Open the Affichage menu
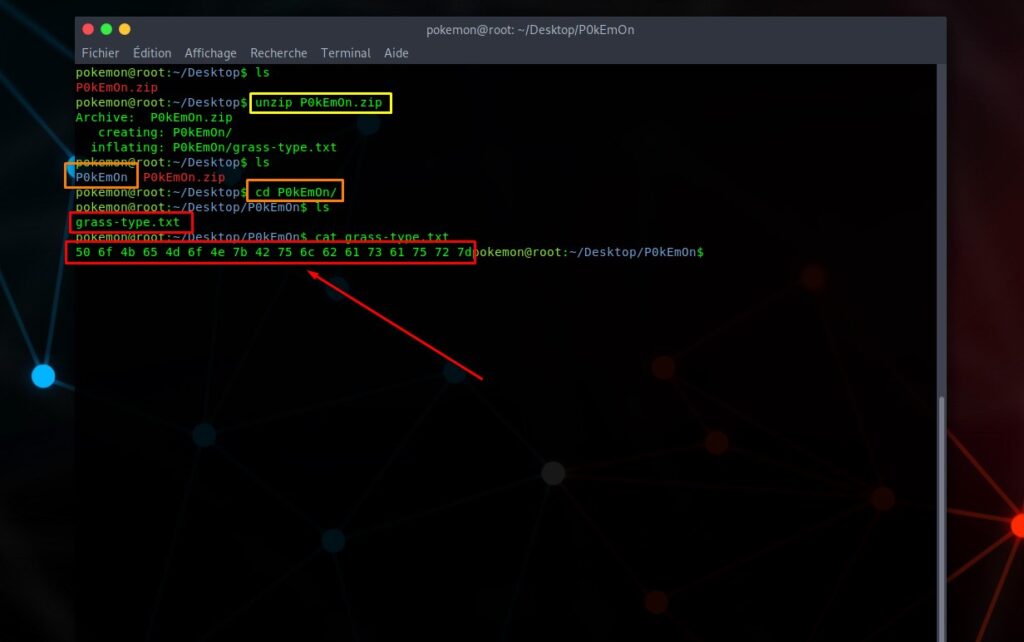This screenshot has height=642, width=1024. click(210, 52)
